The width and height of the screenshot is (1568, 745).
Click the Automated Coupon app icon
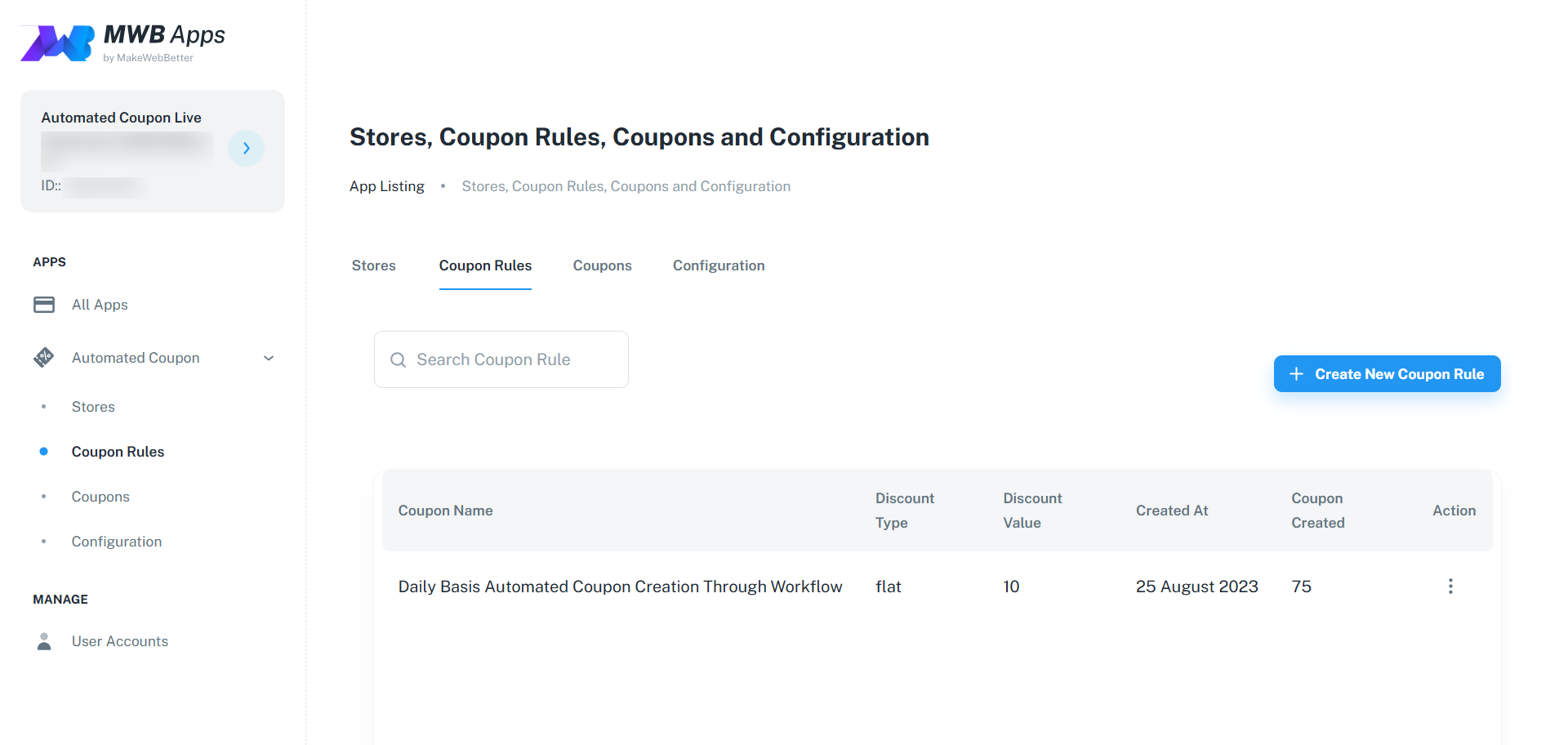(x=43, y=357)
